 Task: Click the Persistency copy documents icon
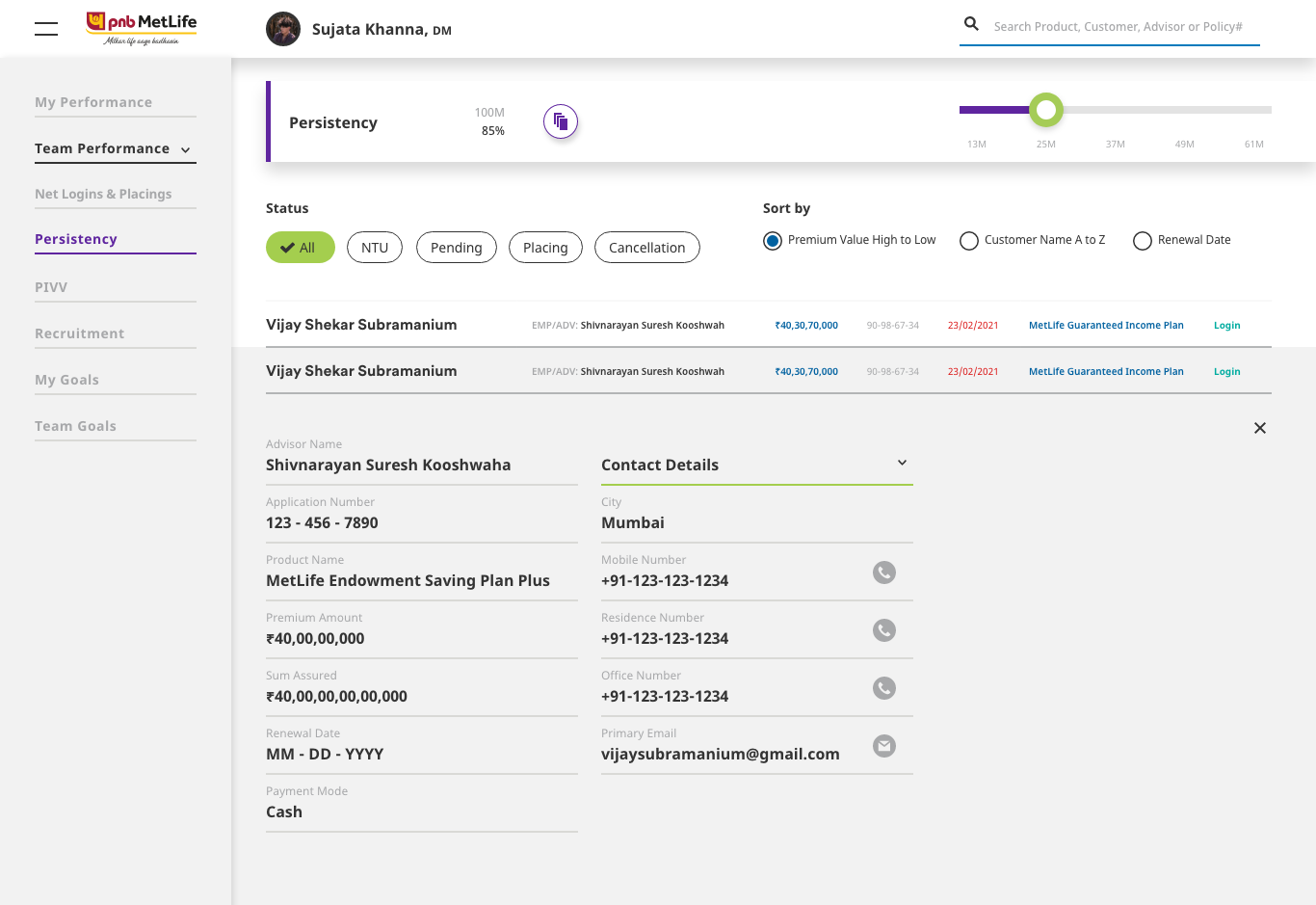click(561, 121)
